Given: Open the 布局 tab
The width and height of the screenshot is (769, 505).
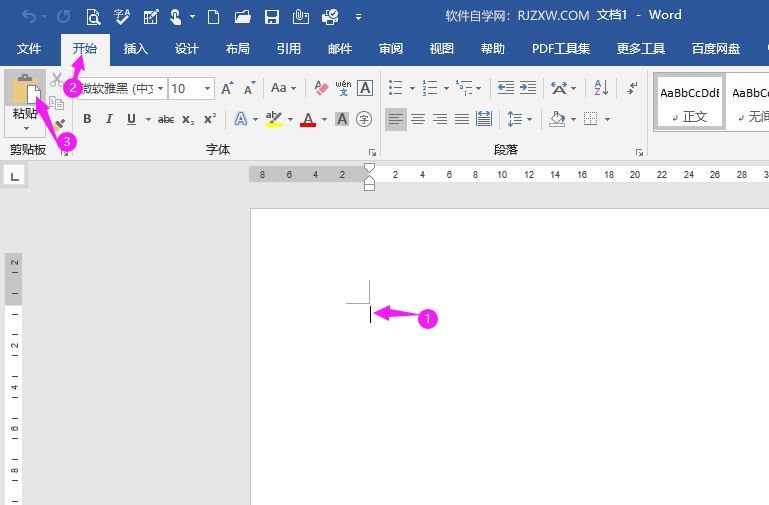Looking at the screenshot, I should (x=238, y=49).
